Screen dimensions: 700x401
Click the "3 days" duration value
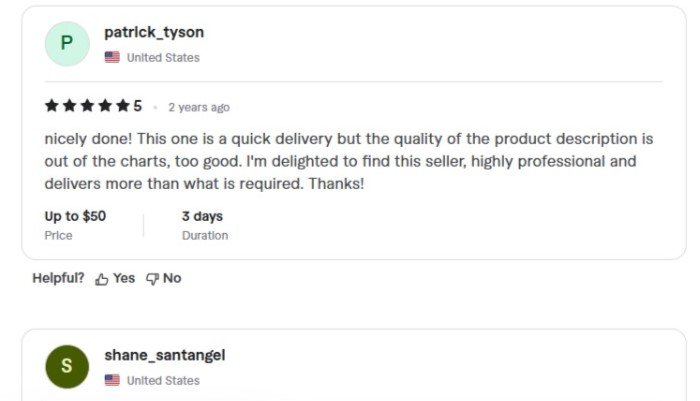202,216
